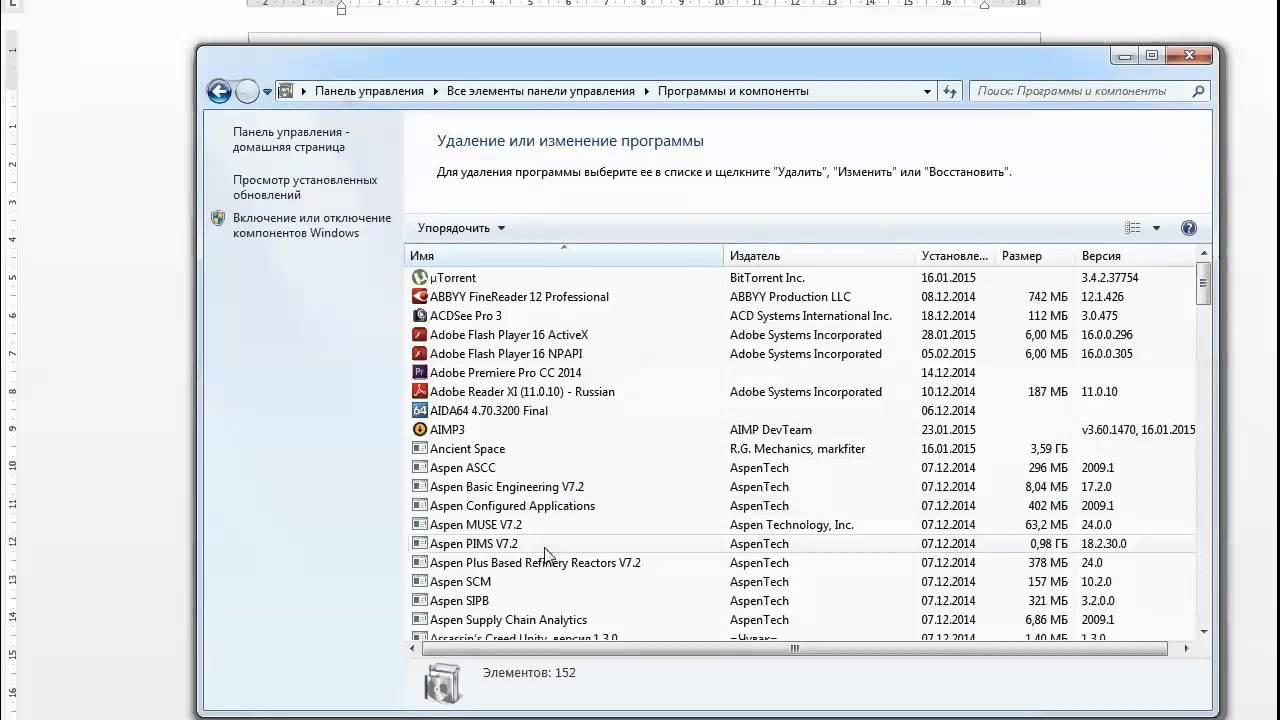1280x720 pixels.
Task: Click the ABBYY FineReader 12 icon
Action: point(420,296)
